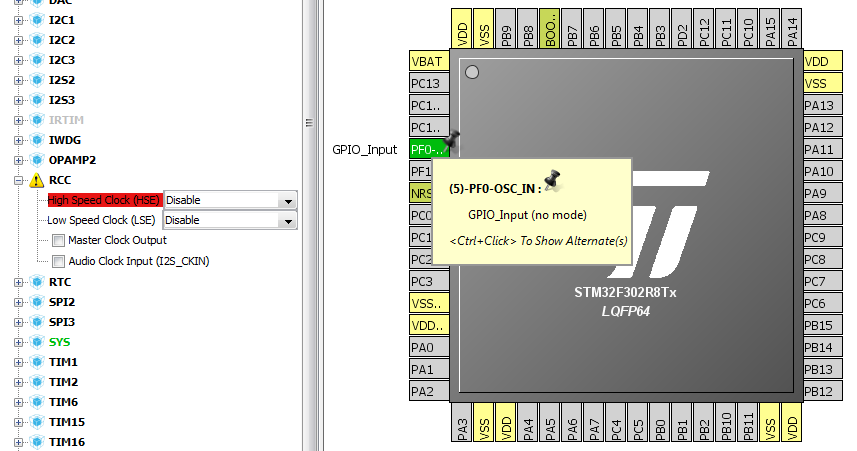This screenshot has width=857, height=451.
Task: Expand the SYS tree node
Action: click(19, 342)
